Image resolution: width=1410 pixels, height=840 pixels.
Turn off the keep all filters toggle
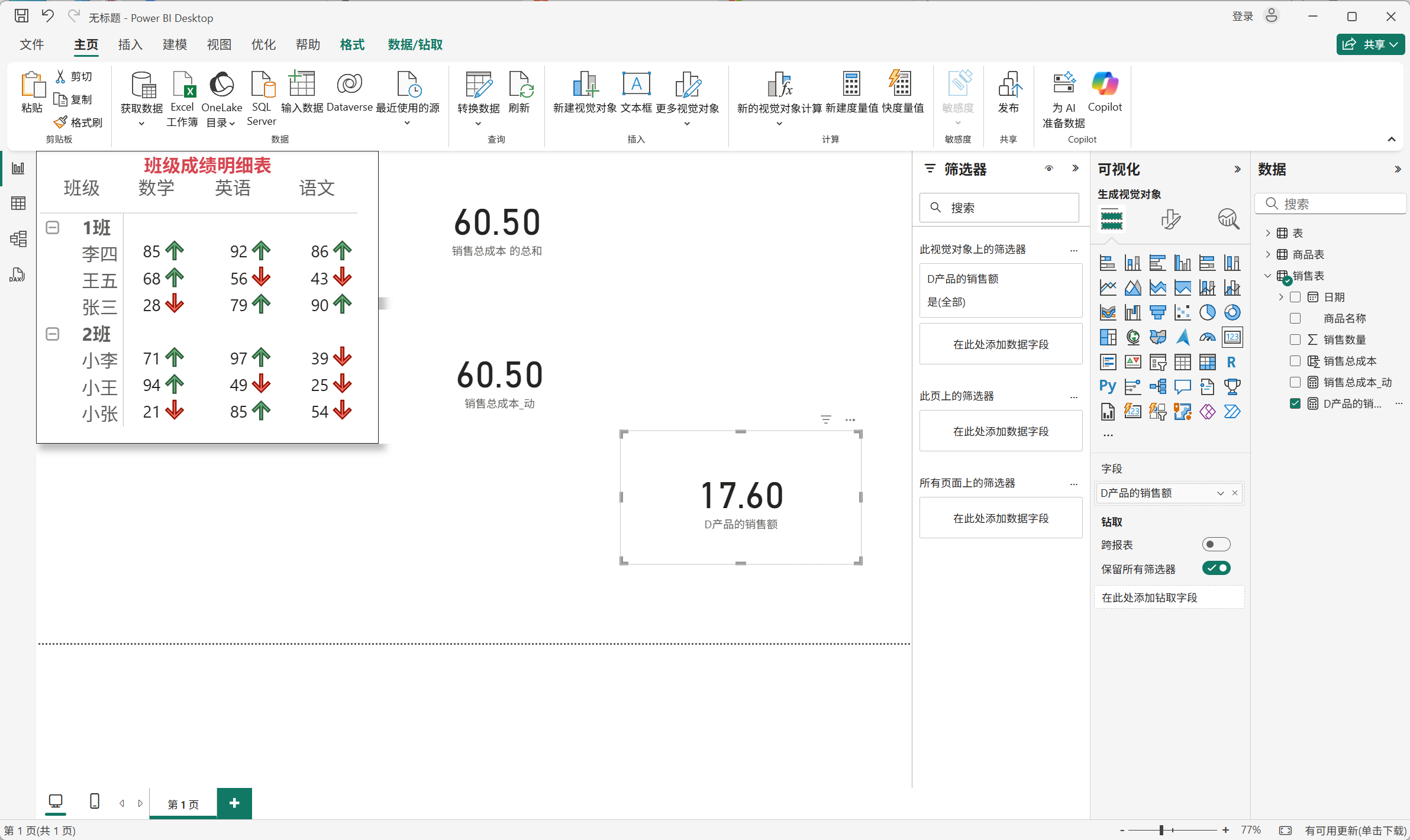1216,568
